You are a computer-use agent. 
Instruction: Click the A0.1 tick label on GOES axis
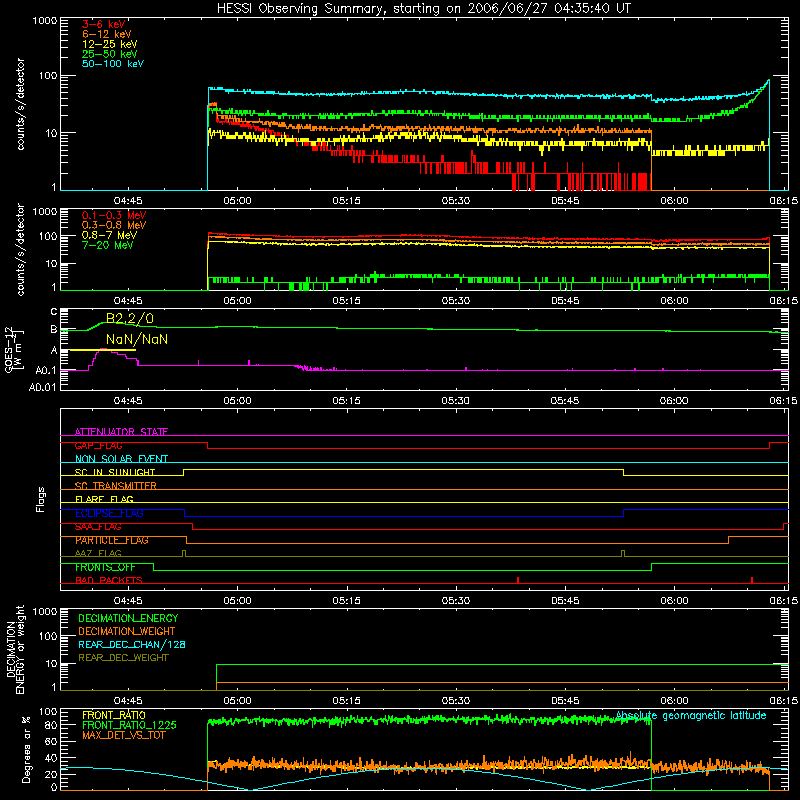click(46, 370)
